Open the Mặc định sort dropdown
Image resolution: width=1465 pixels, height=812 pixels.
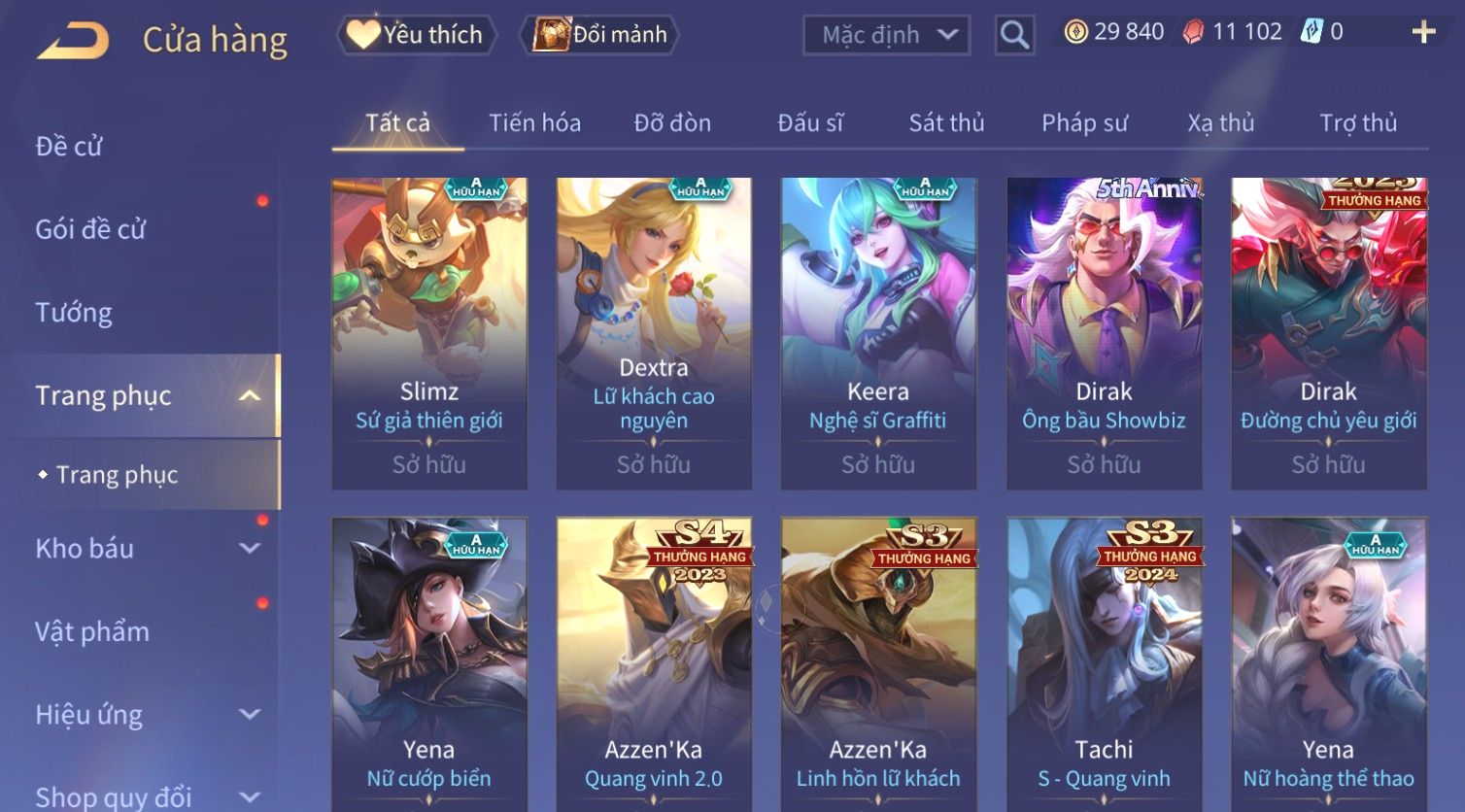click(886, 35)
